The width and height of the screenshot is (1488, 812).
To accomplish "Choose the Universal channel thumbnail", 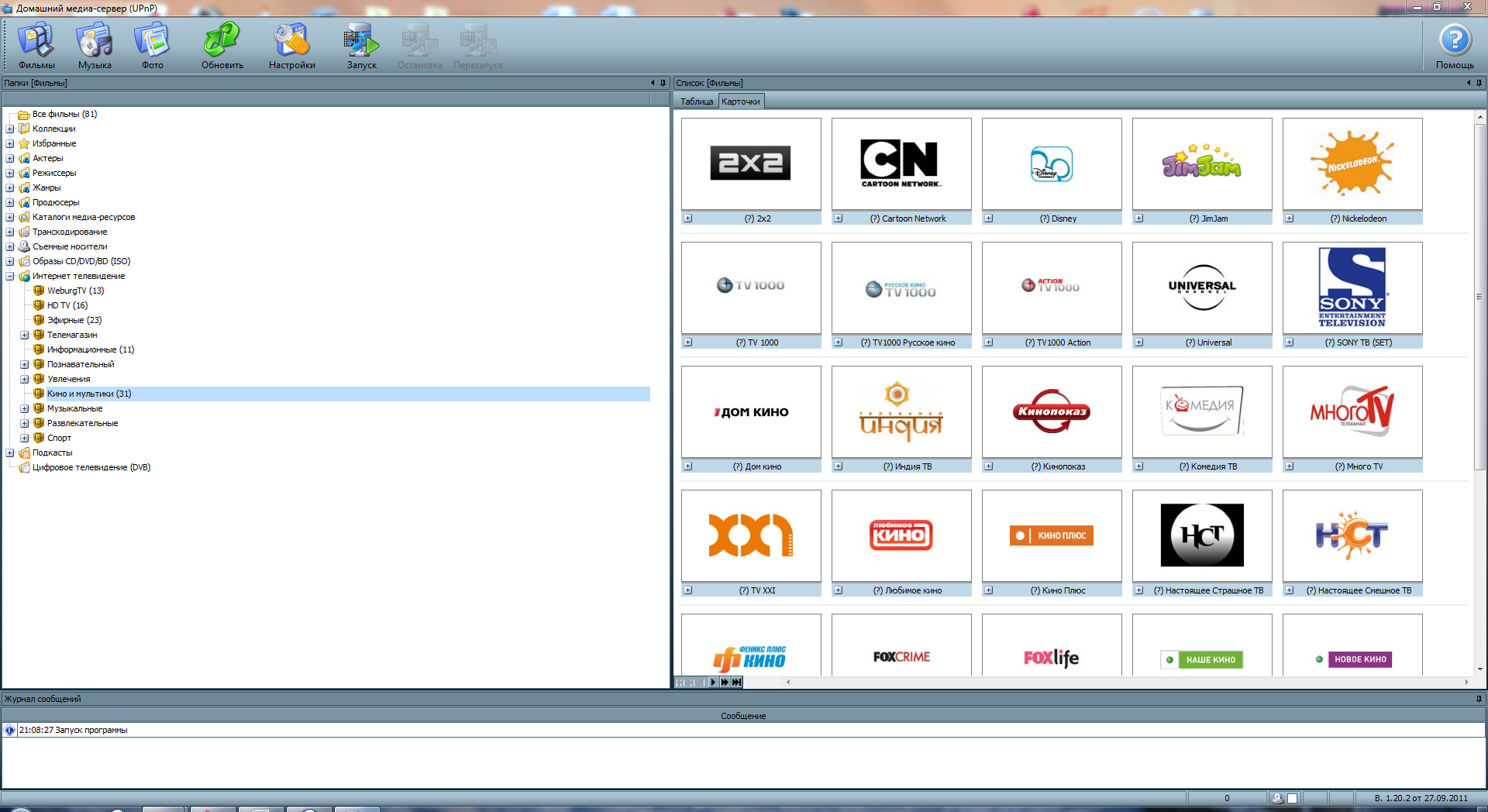I will [x=1202, y=287].
